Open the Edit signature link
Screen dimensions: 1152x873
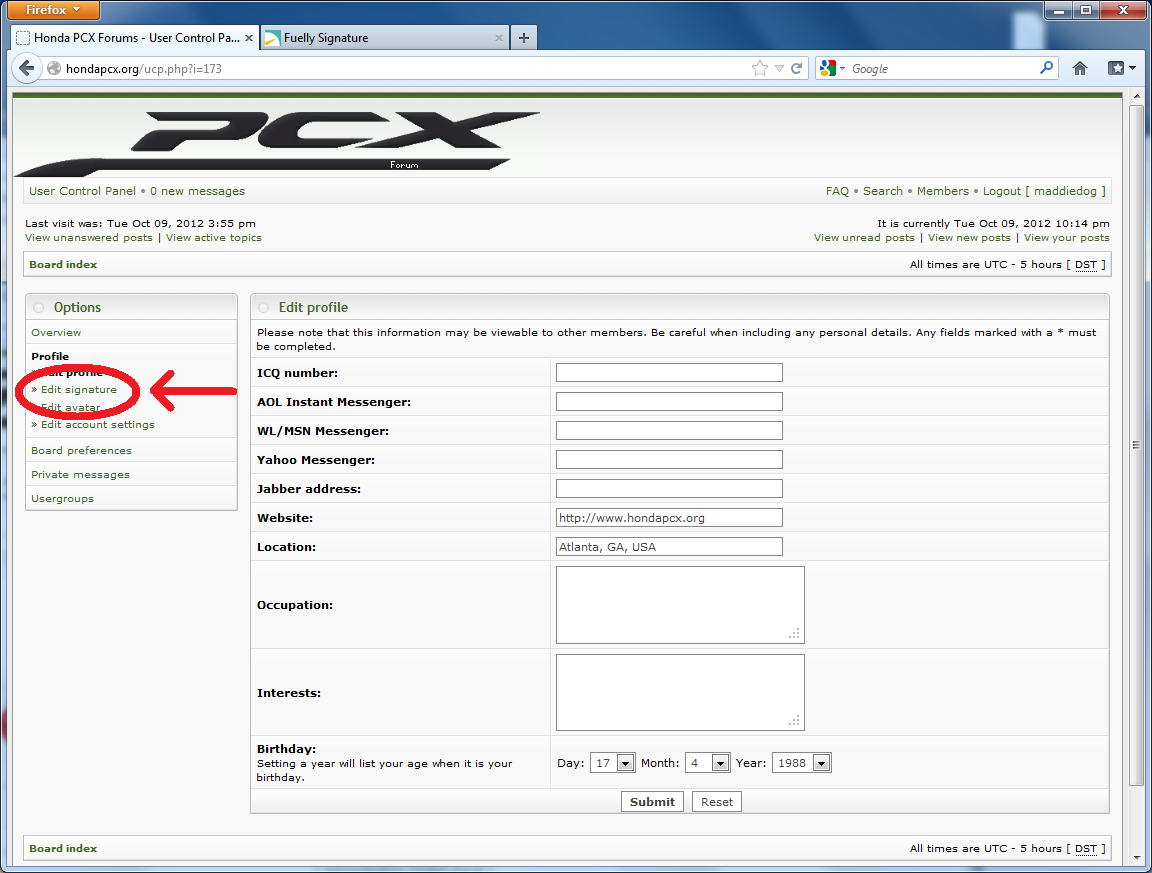pos(78,389)
